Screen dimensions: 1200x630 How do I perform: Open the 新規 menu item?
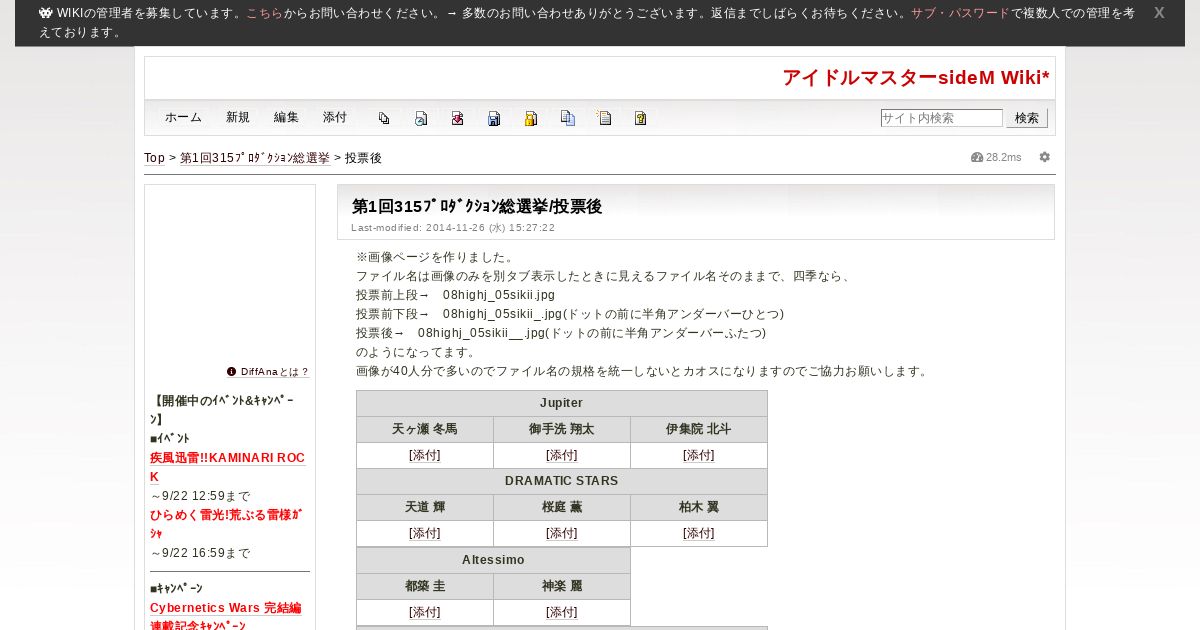click(x=238, y=117)
